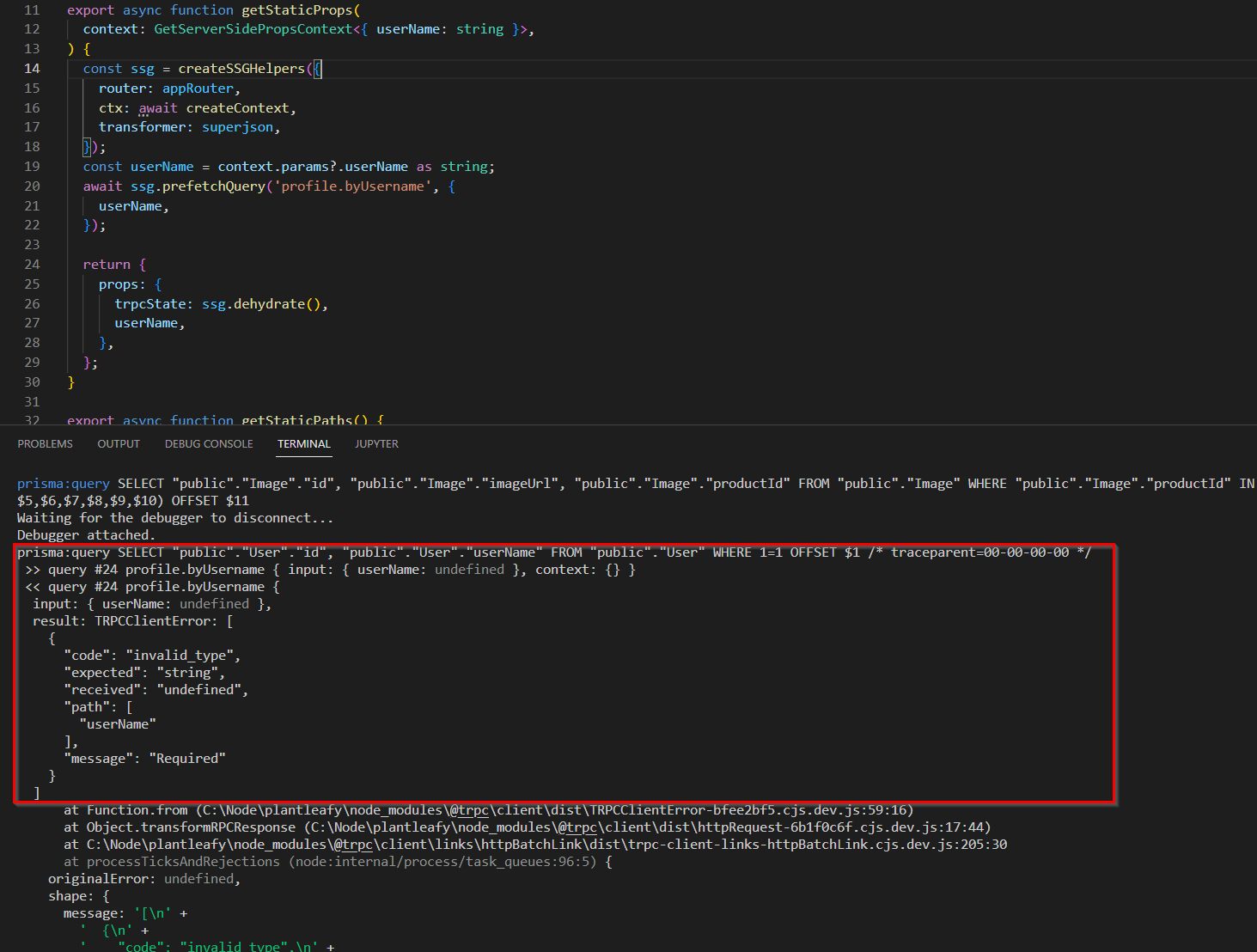Click the "OFFSET $11" terminal text
This screenshot has width=1257, height=952.
point(211,501)
